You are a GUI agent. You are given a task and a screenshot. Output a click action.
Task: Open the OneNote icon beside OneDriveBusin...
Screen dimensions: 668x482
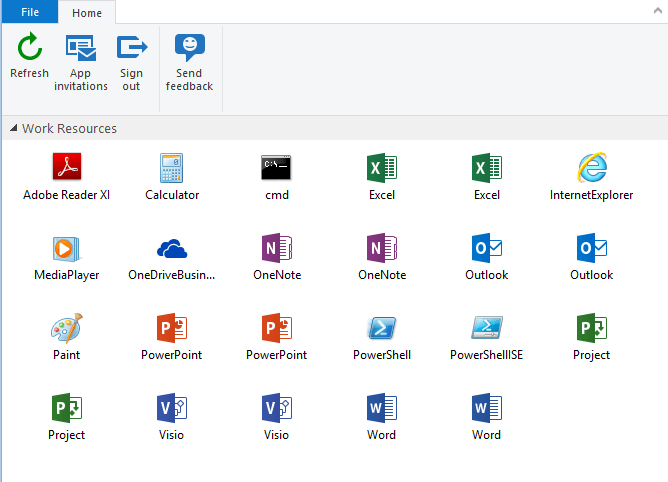(277, 257)
